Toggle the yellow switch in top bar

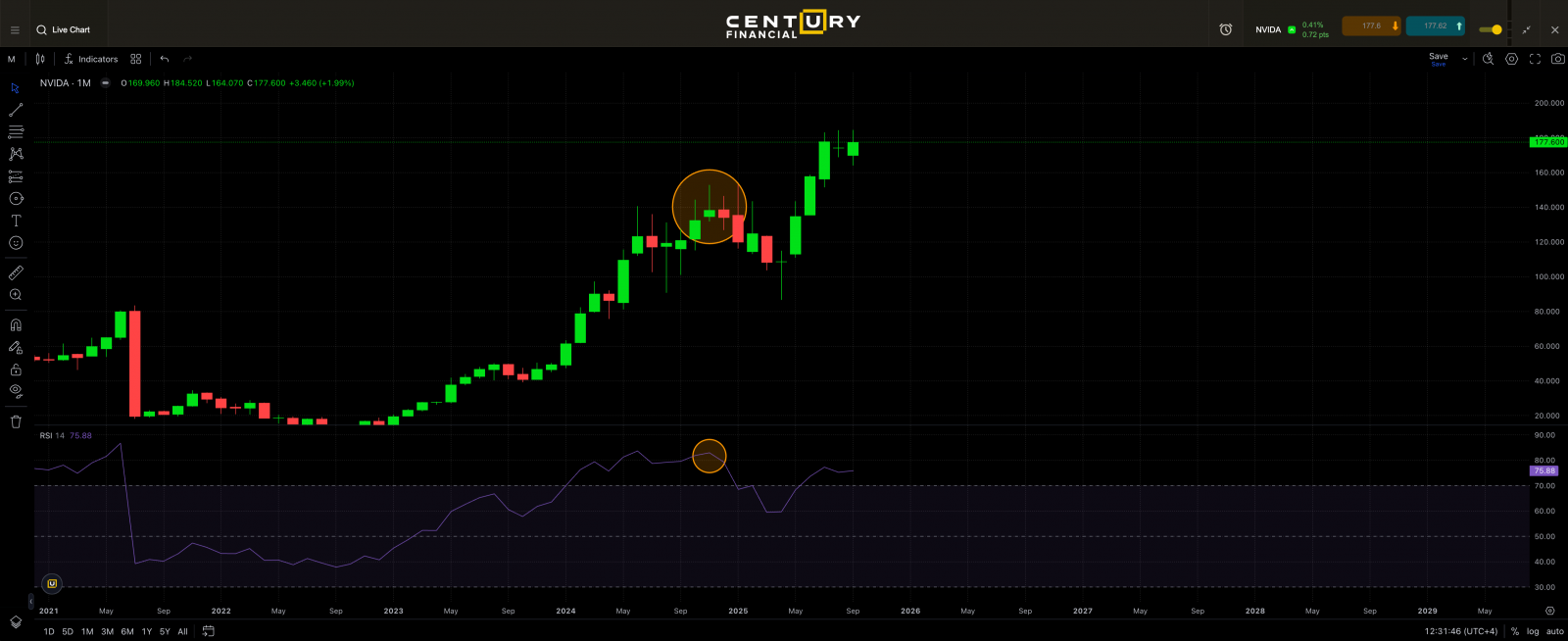pyautogui.click(x=1491, y=29)
